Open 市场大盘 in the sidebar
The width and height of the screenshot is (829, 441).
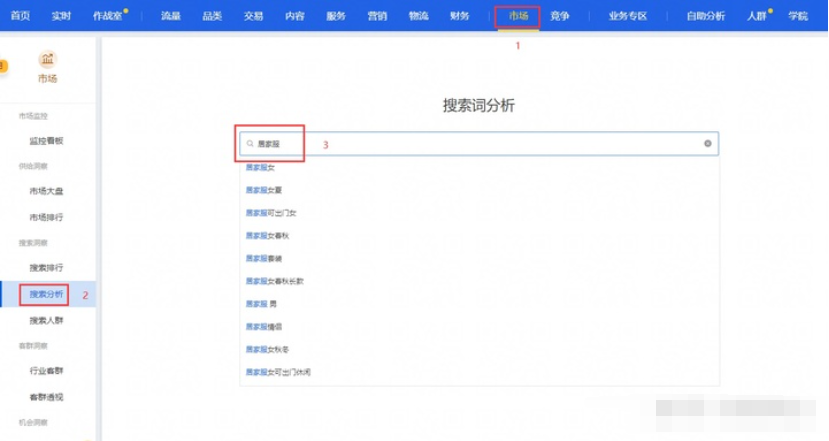46,191
